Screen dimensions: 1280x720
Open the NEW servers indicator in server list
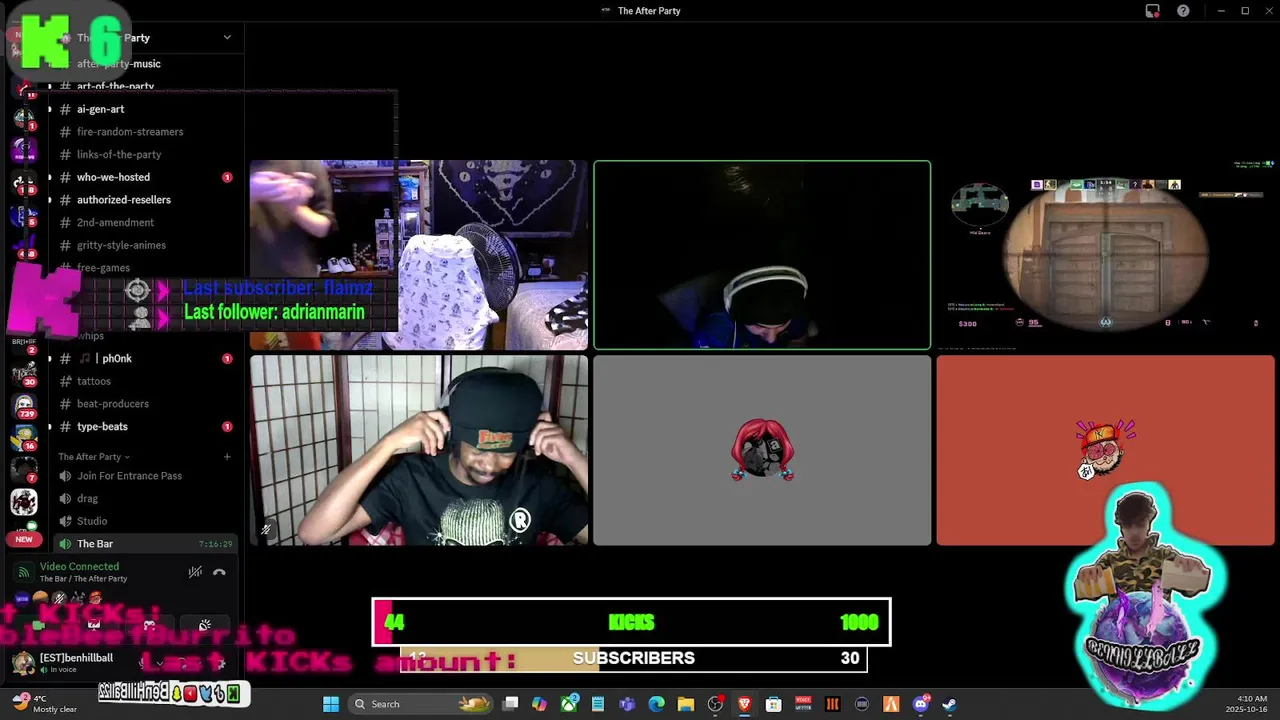click(x=24, y=539)
